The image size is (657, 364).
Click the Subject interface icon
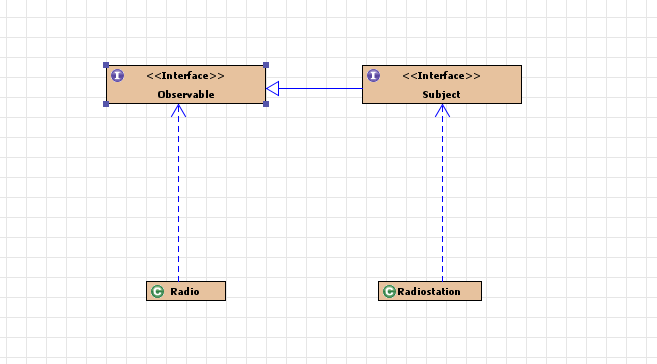(373, 76)
